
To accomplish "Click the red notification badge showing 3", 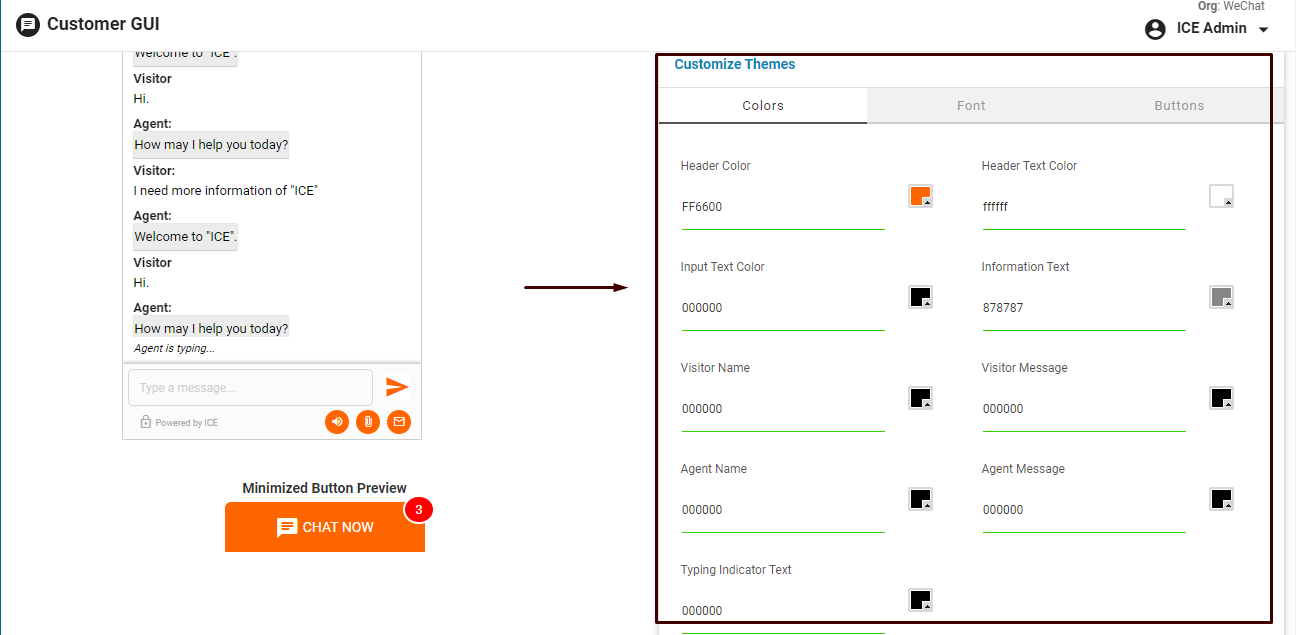I will [x=418, y=510].
